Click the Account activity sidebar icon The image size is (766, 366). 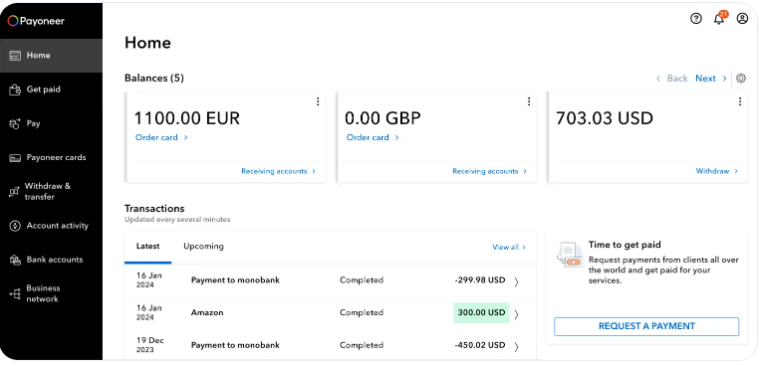point(15,226)
